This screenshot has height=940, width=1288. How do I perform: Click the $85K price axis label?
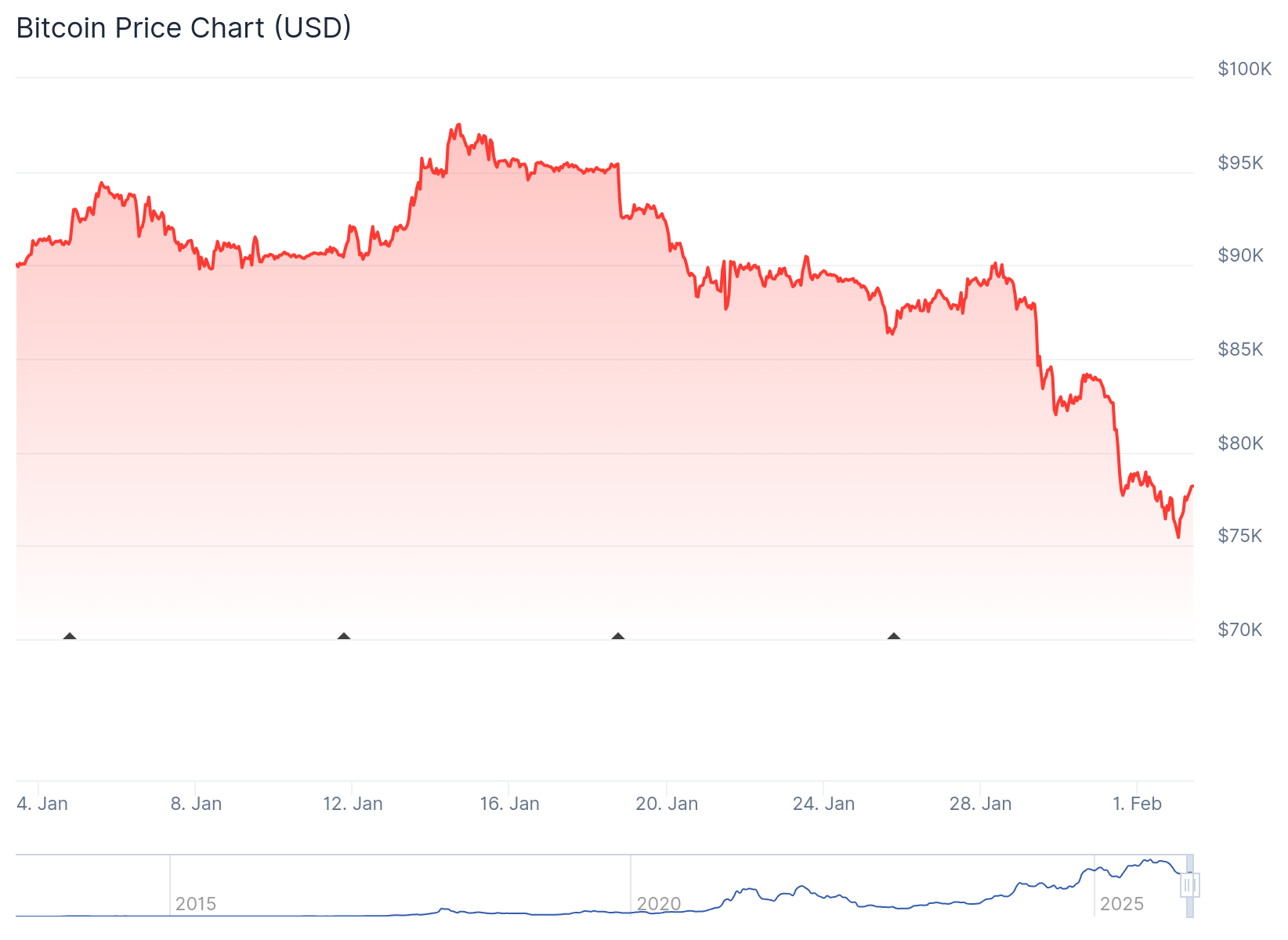pyautogui.click(x=1240, y=349)
